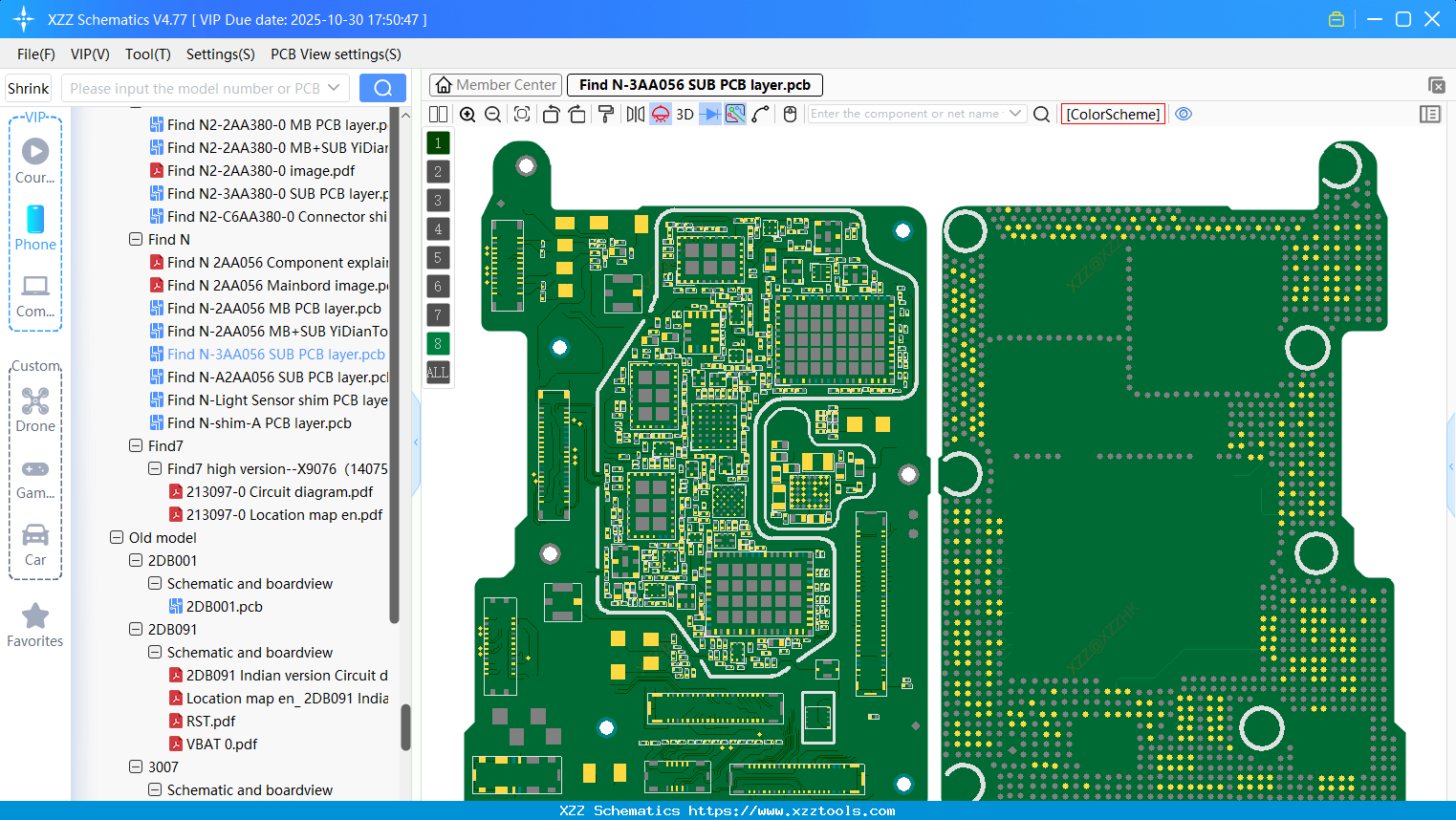This screenshot has width=1456, height=820.
Task: Select the zoom in tool
Action: tap(467, 114)
